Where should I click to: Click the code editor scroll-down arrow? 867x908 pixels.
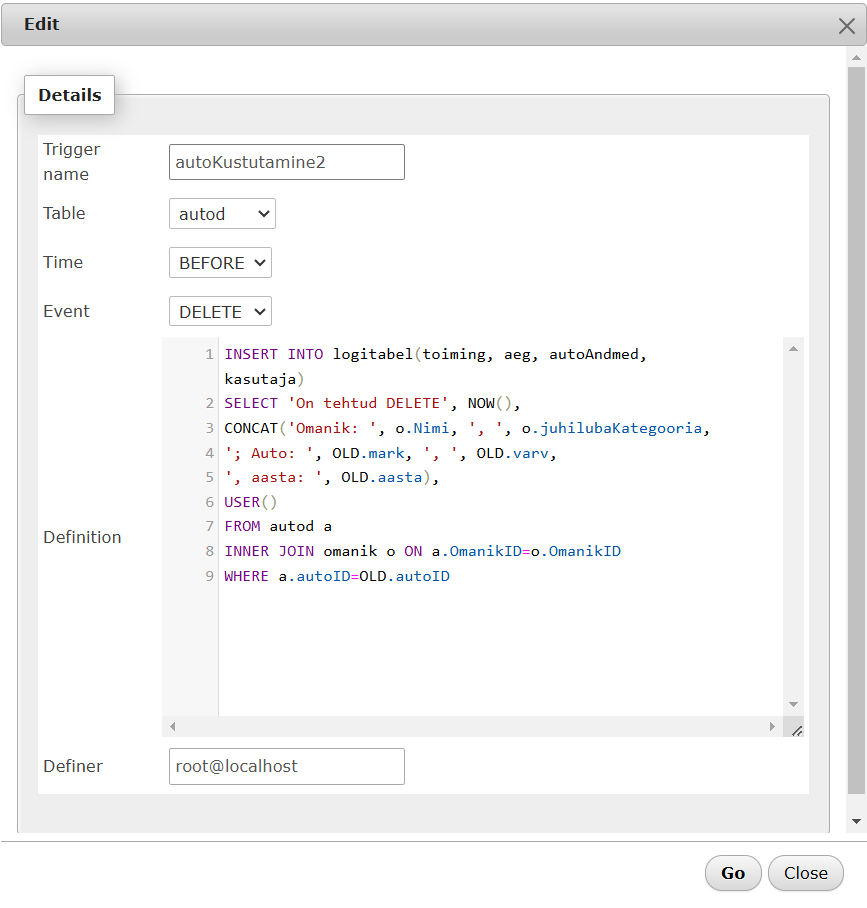pyautogui.click(x=793, y=704)
